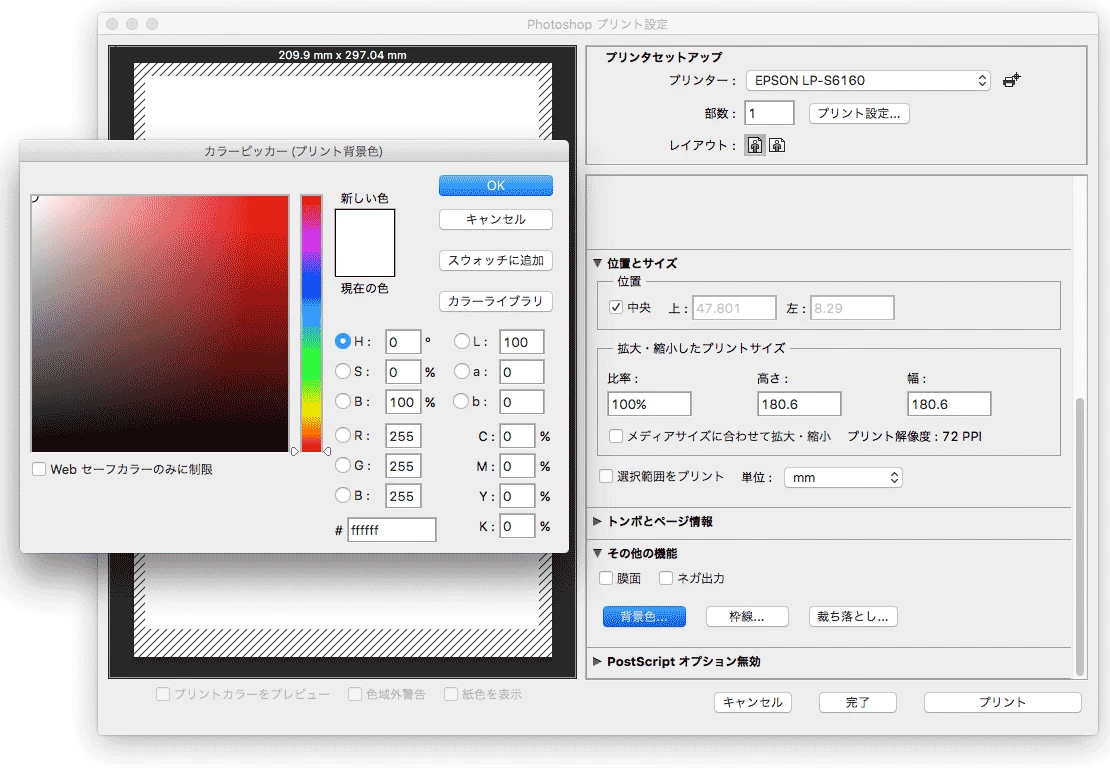The image size is (1110, 771).
Task: Click the 枠線... button
Action: [x=747, y=617]
